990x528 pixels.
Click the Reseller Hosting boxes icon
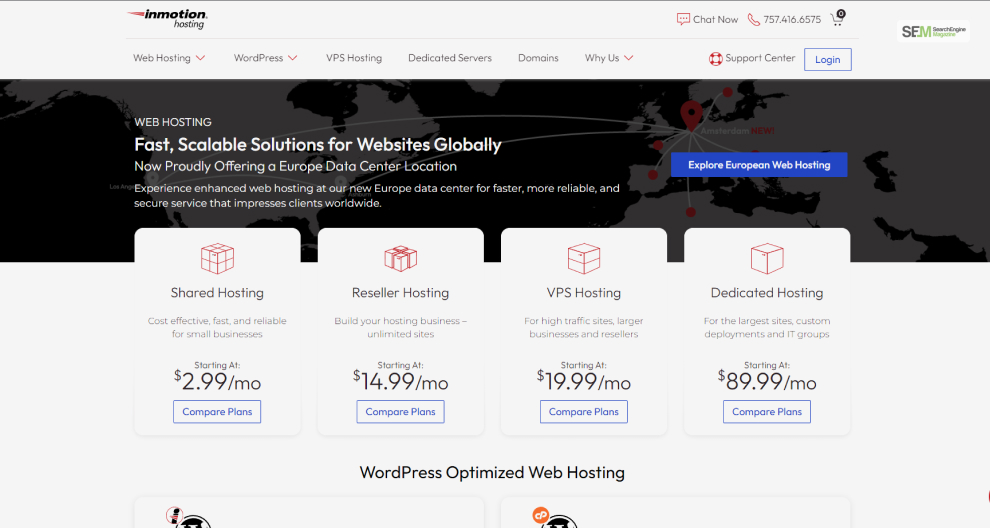400,258
